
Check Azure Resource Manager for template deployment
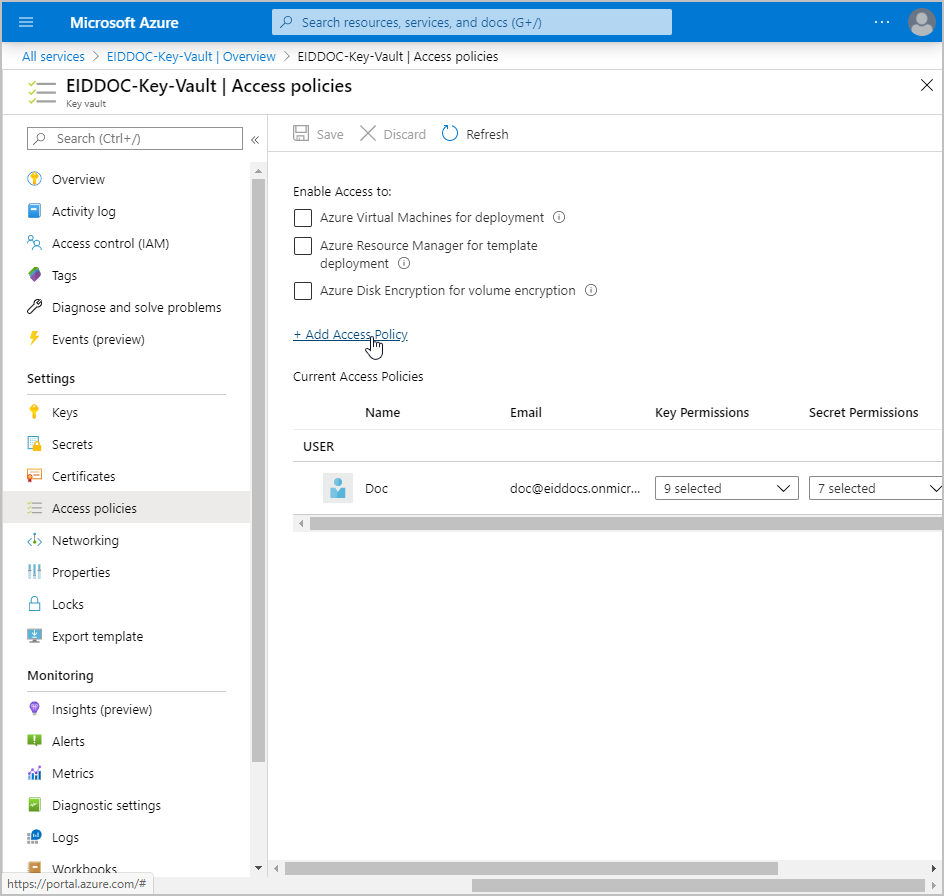click(303, 246)
